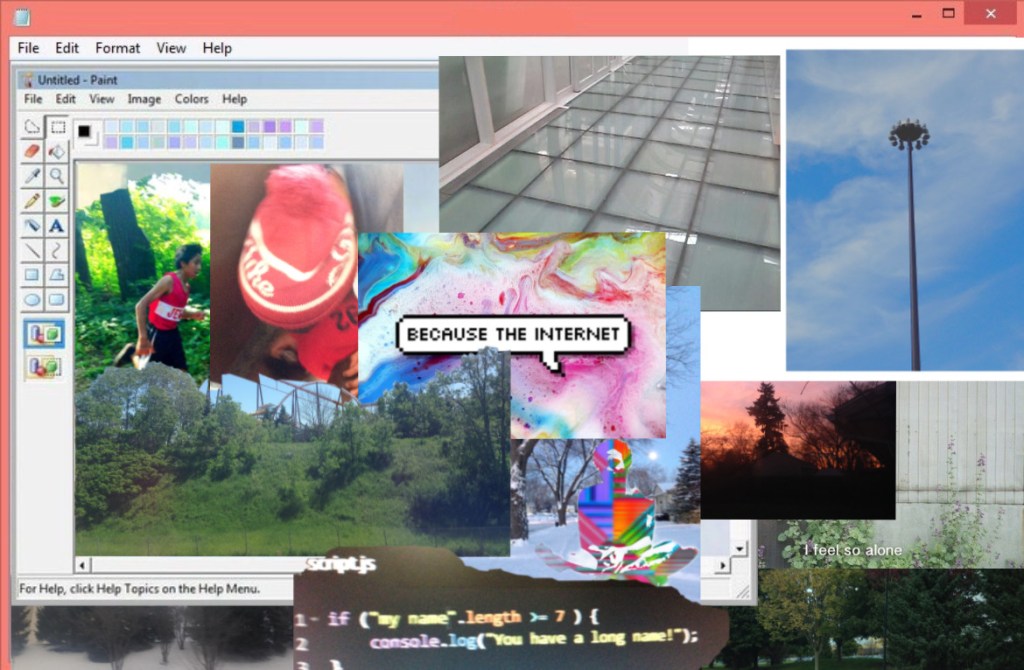
Task: Maximize the outer Notepad window
Action: pos(948,13)
